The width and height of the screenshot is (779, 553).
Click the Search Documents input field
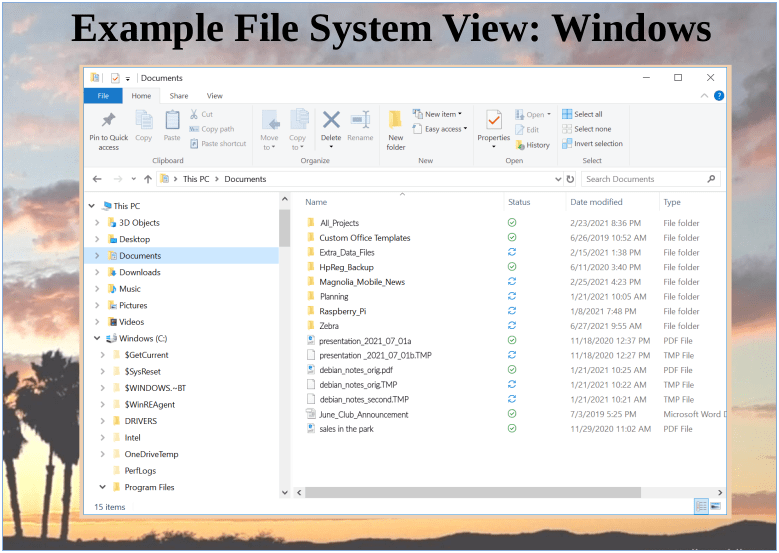(x=643, y=179)
